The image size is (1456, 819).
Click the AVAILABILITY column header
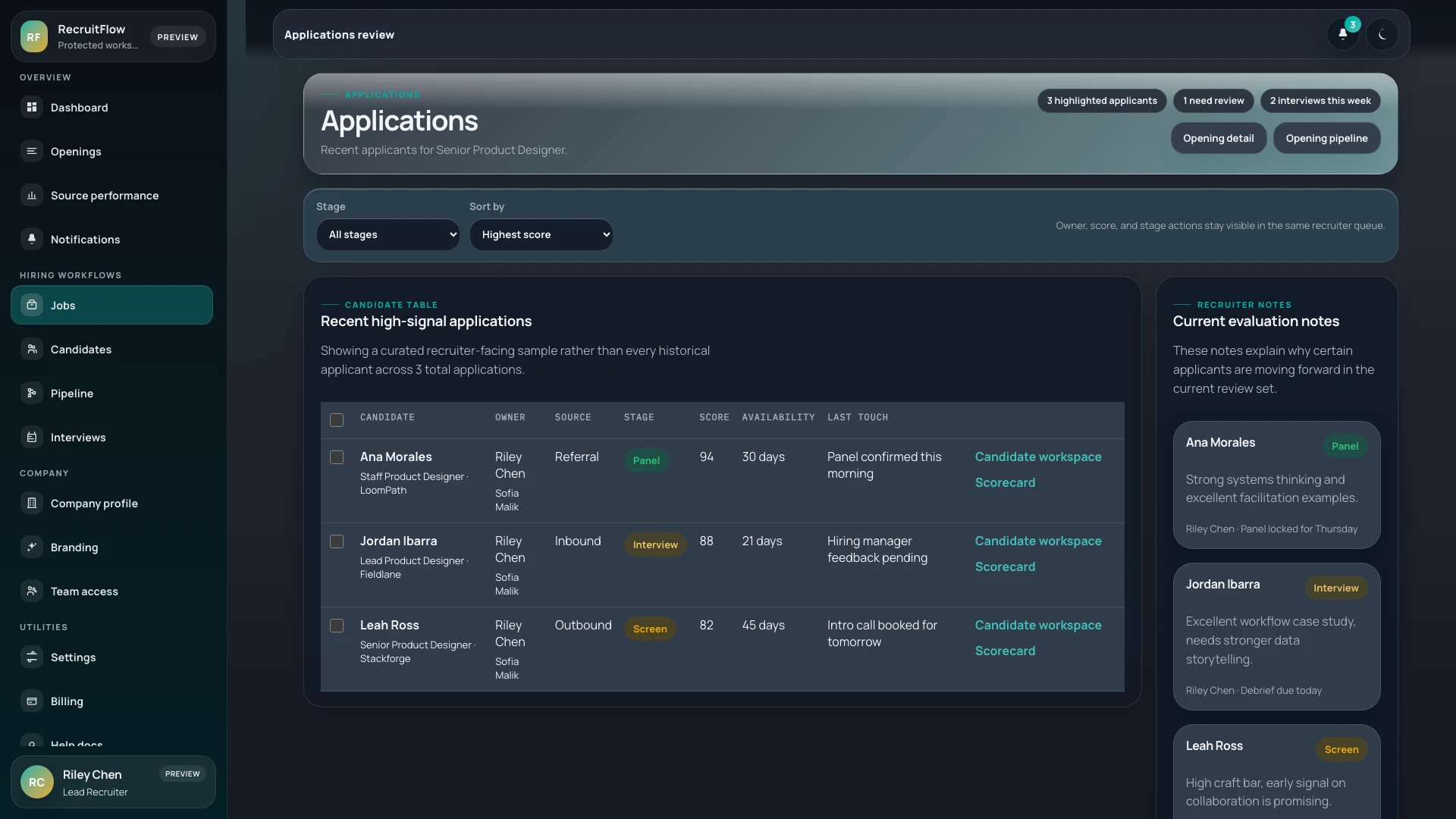778,417
